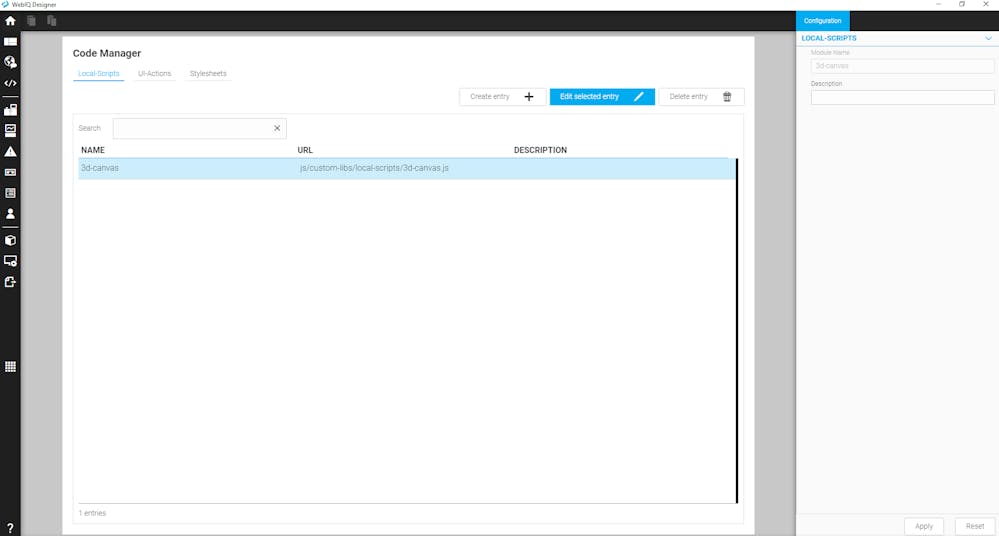
Task: Open the Layout Manager sidebar icon
Action: [x=10, y=41]
